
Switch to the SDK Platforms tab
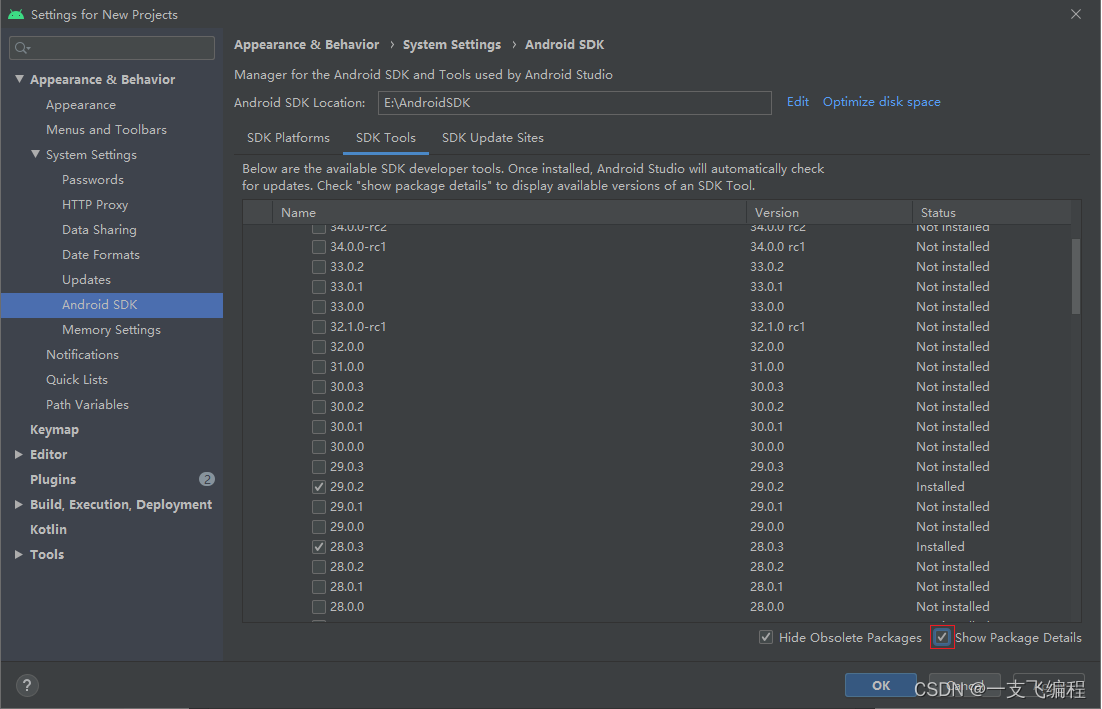pos(288,138)
